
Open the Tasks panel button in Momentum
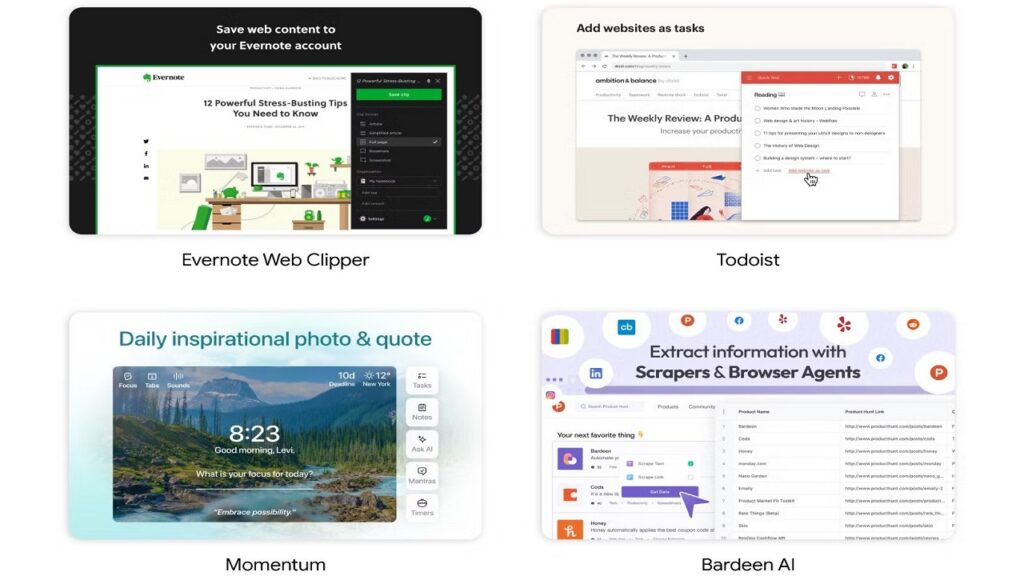coord(422,380)
